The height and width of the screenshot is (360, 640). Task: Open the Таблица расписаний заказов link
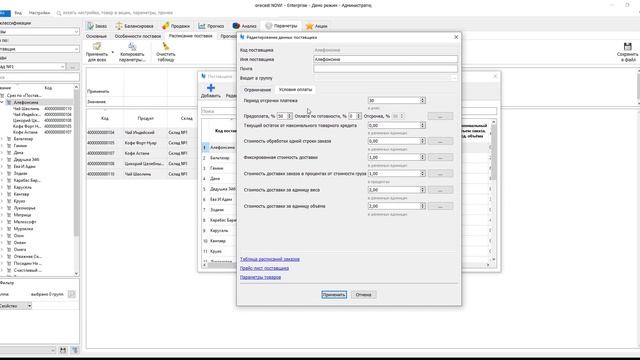270,259
